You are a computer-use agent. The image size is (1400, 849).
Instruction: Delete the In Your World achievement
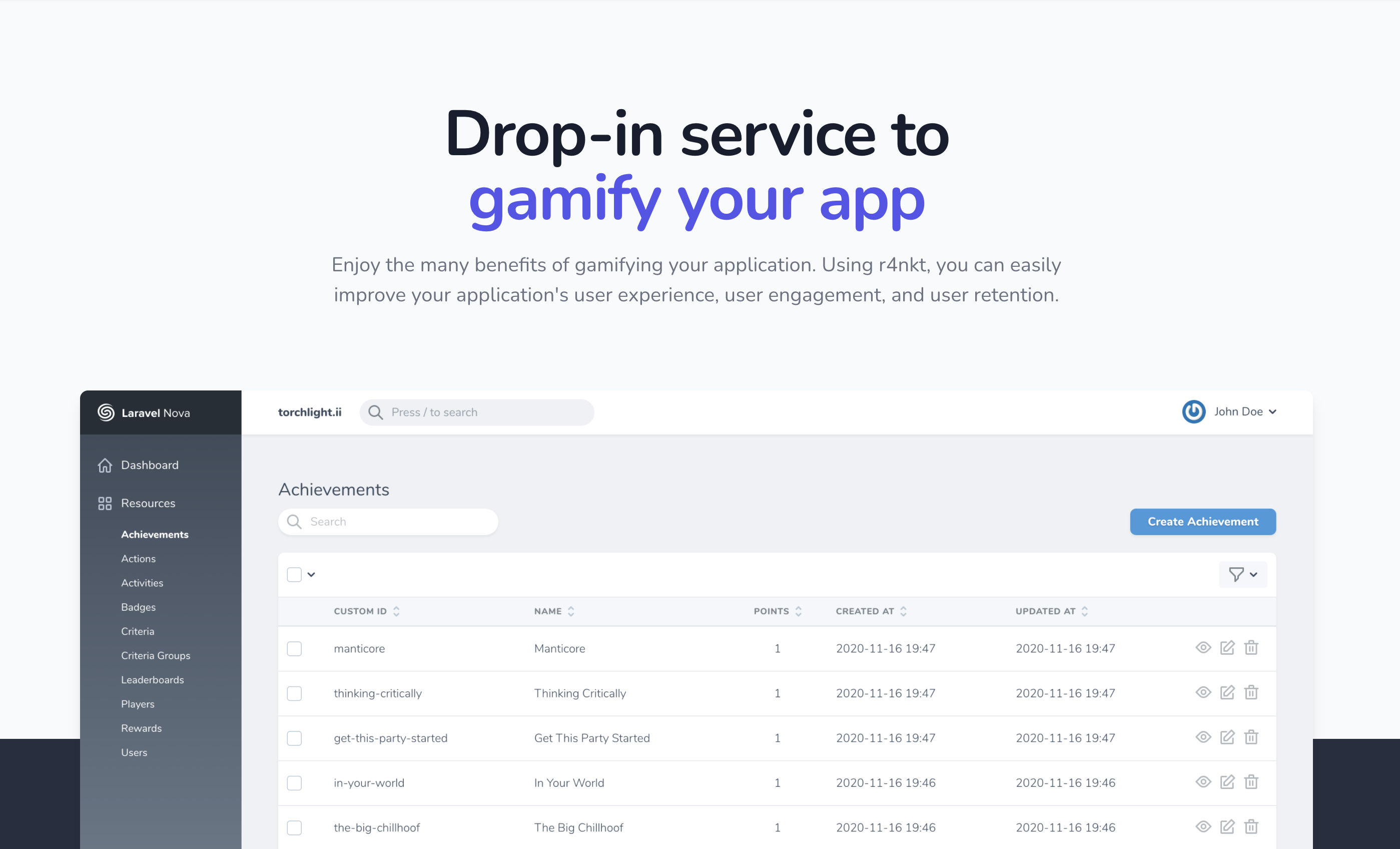click(1251, 782)
